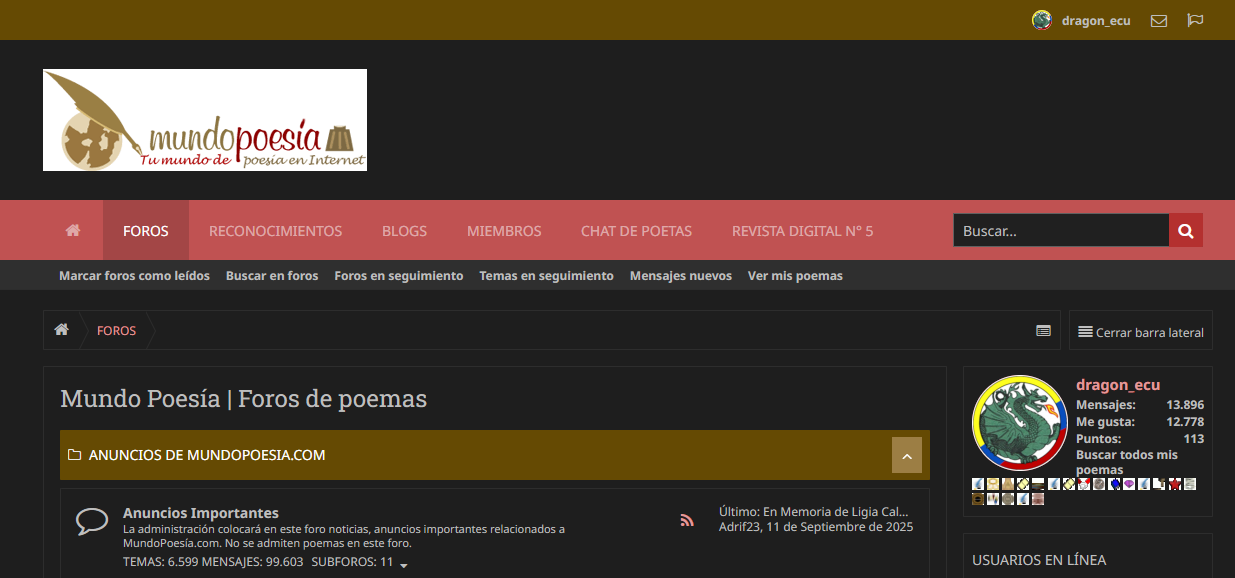Open the Reconocimientos tab

(x=275, y=231)
